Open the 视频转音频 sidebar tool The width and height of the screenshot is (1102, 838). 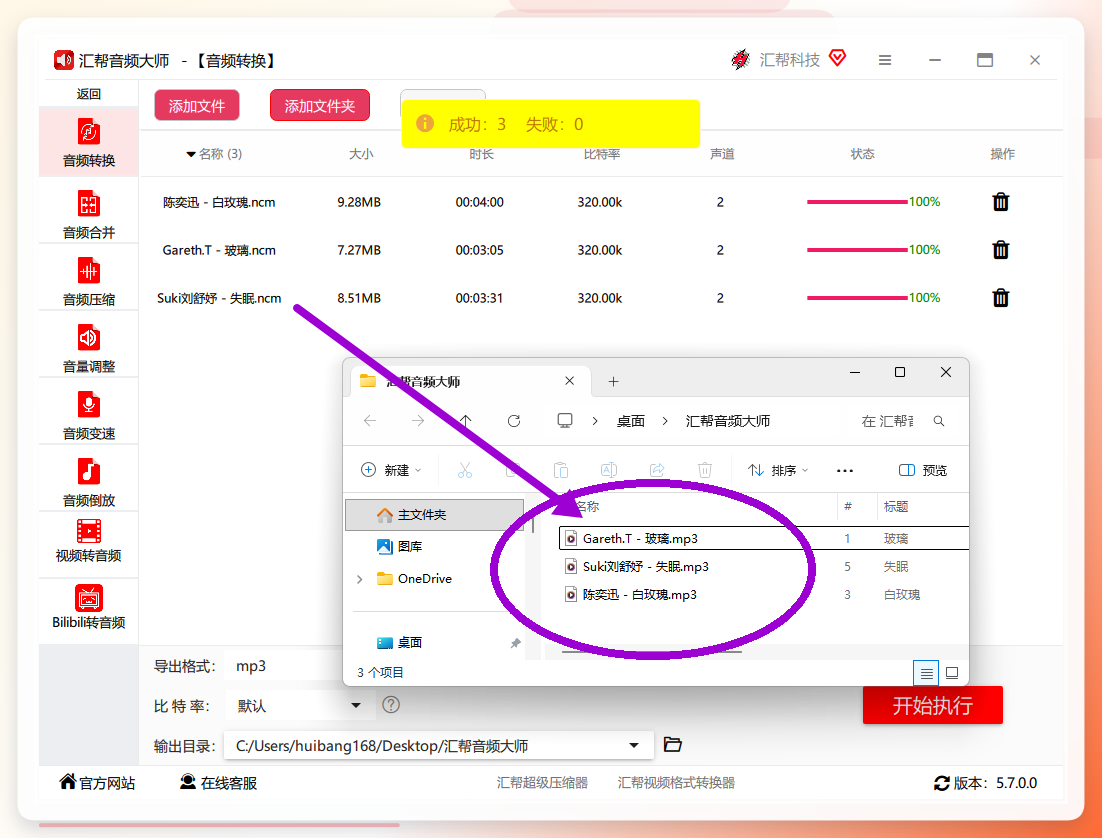(x=89, y=541)
